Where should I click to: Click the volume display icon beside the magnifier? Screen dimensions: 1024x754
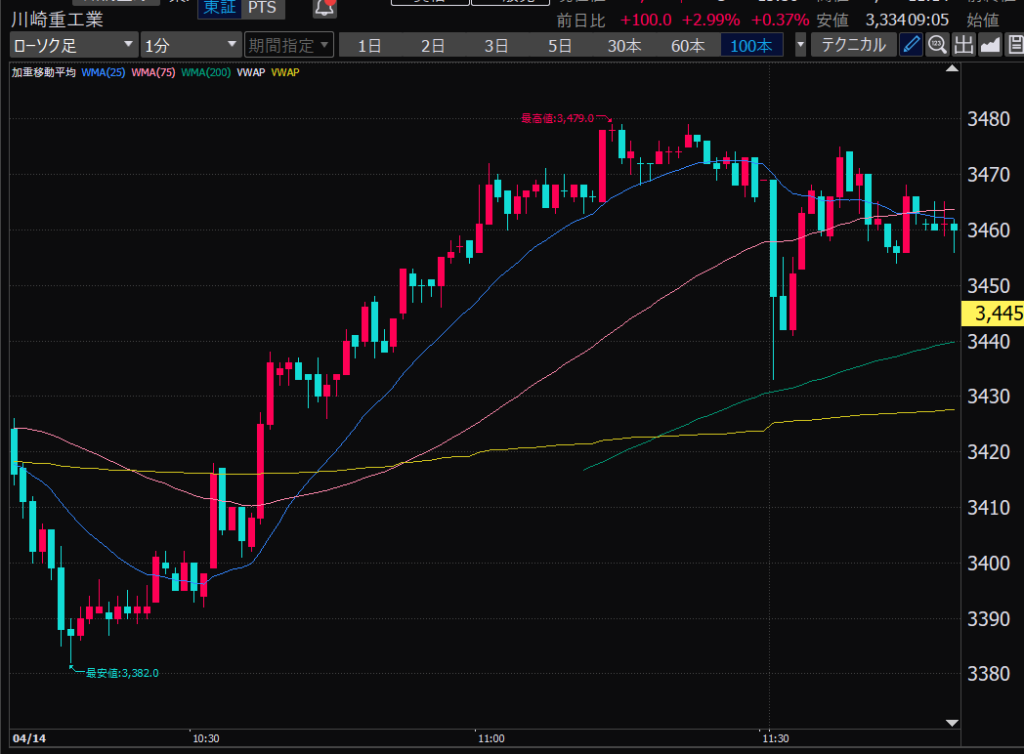(963, 45)
